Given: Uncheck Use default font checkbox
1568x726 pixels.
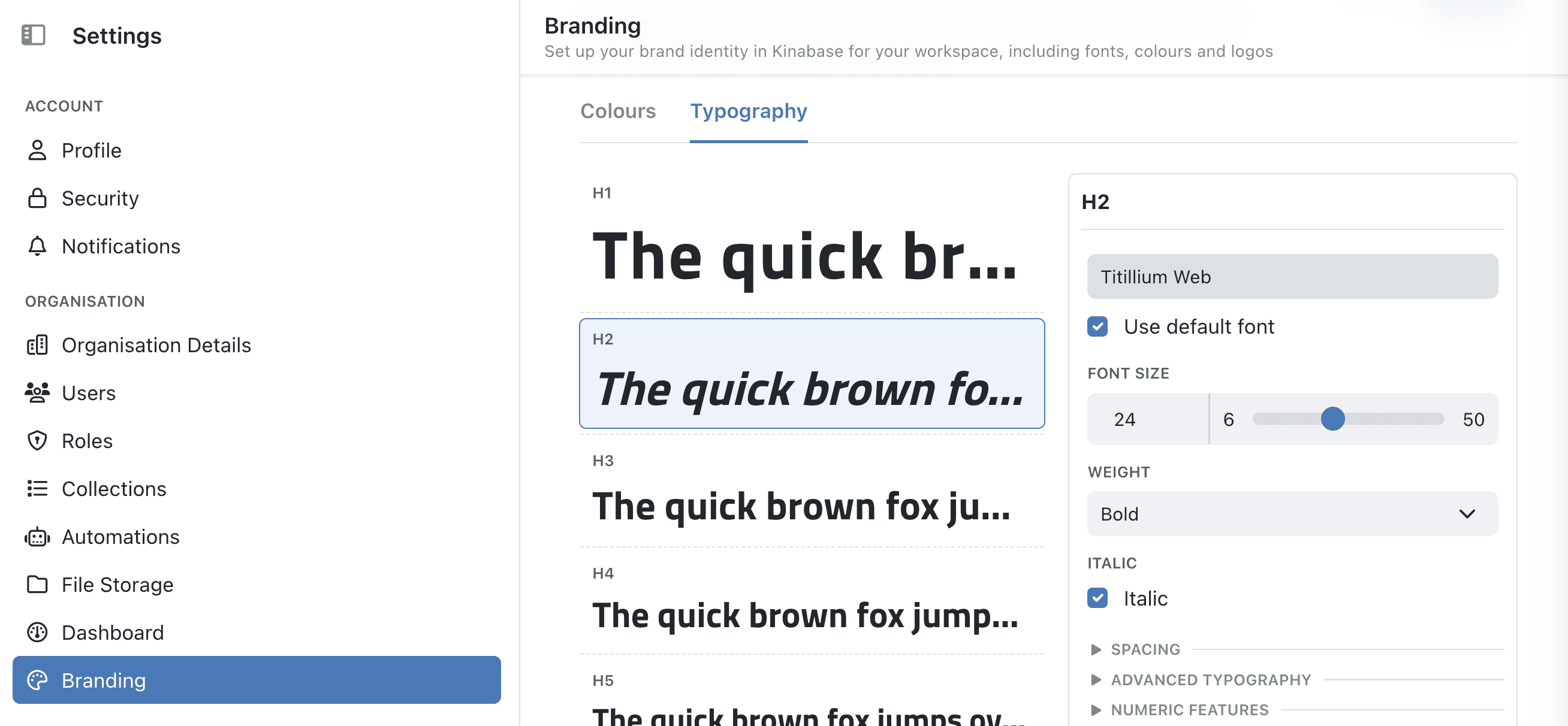Looking at the screenshot, I should [1097, 327].
